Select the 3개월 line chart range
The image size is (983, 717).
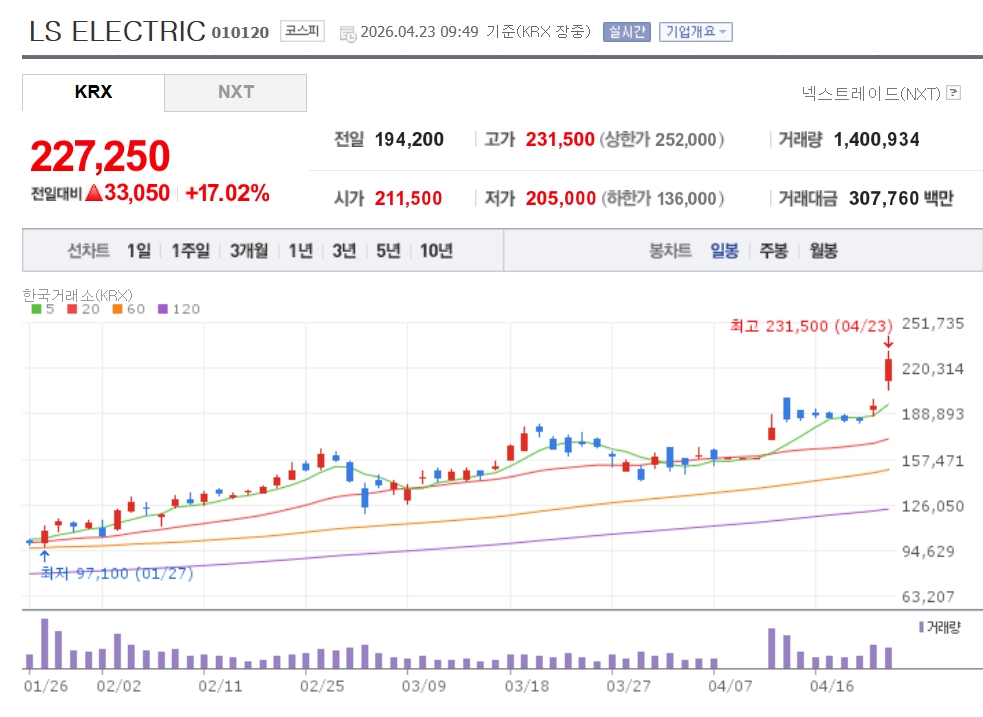pyautogui.click(x=248, y=250)
